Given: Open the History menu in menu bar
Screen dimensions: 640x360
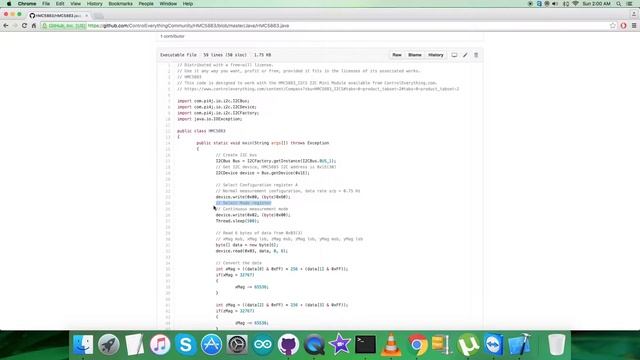Looking at the screenshot, I should [94, 4].
